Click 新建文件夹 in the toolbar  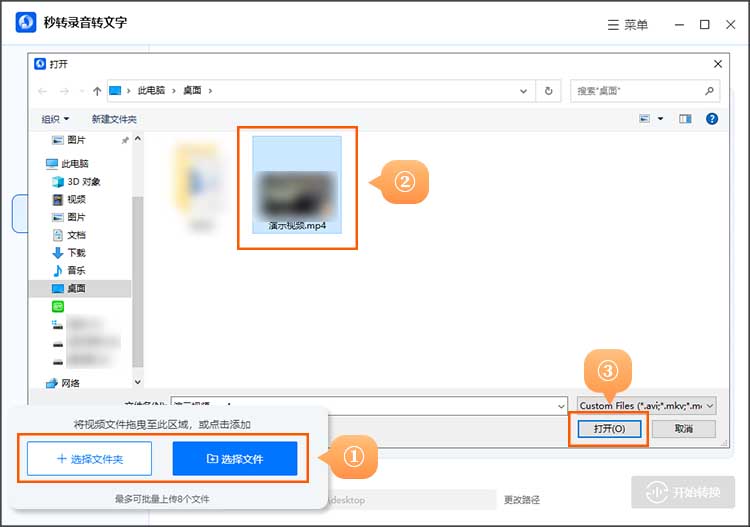[114, 119]
